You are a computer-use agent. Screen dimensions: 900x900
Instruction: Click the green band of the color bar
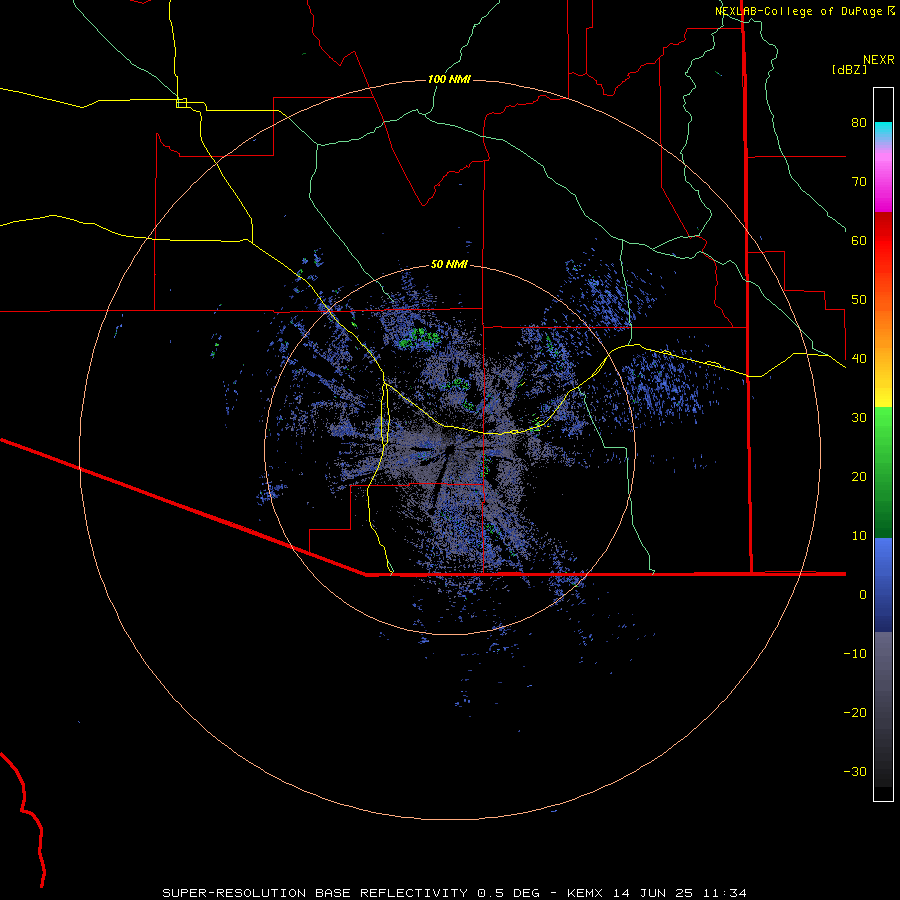[883, 472]
